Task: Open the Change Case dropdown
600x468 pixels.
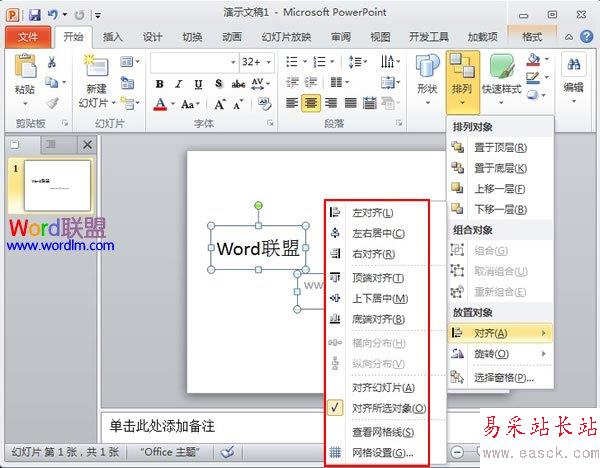Action: coord(190,104)
